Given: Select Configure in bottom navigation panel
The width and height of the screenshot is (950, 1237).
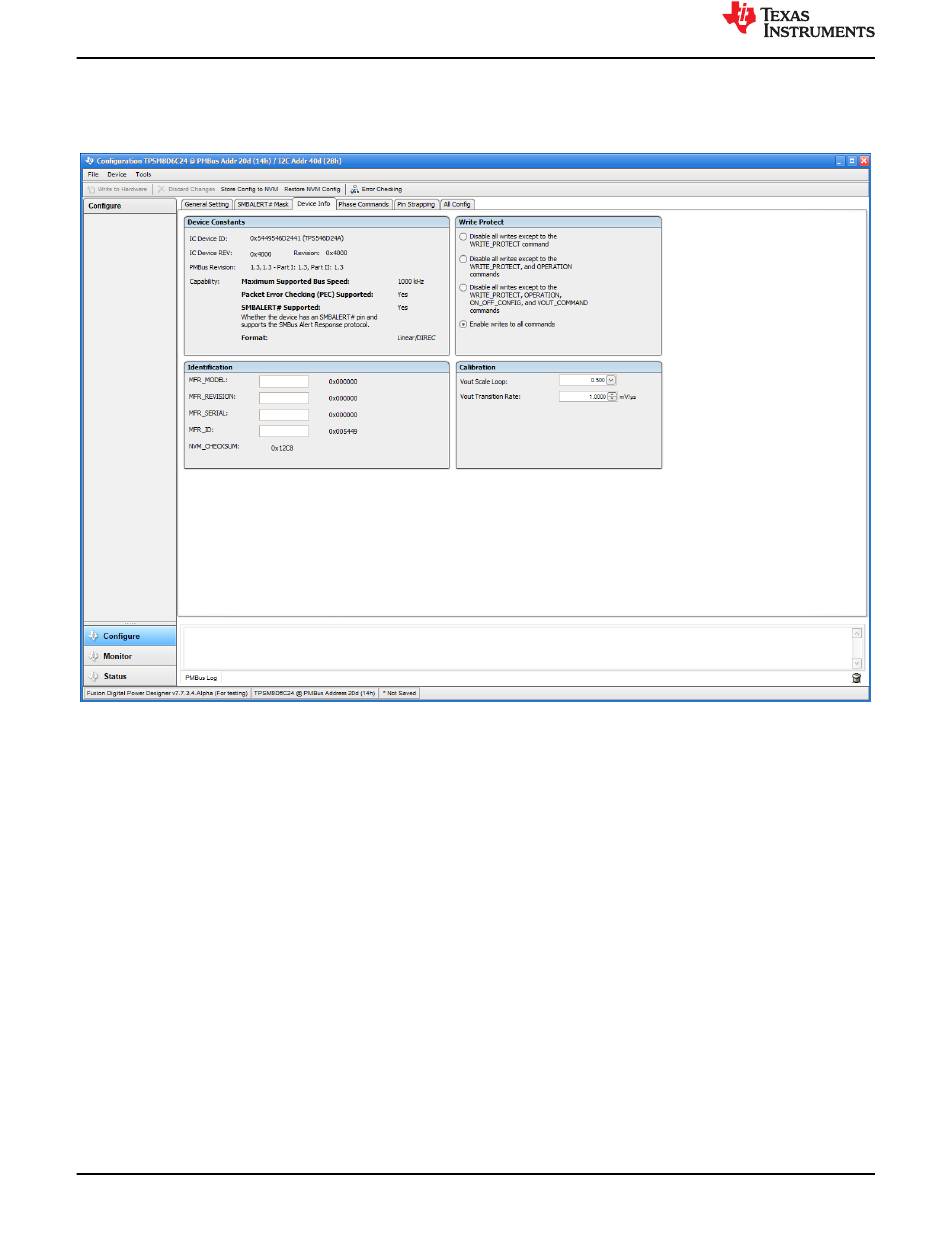Looking at the screenshot, I should click(x=130, y=636).
